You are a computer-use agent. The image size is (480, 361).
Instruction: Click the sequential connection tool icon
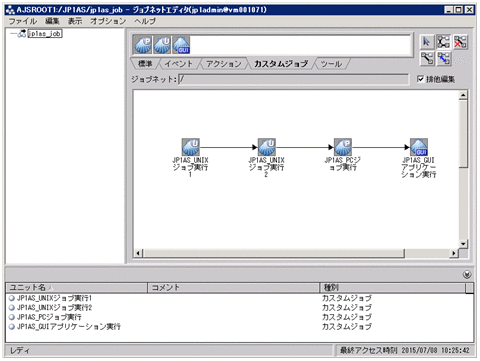click(x=427, y=58)
